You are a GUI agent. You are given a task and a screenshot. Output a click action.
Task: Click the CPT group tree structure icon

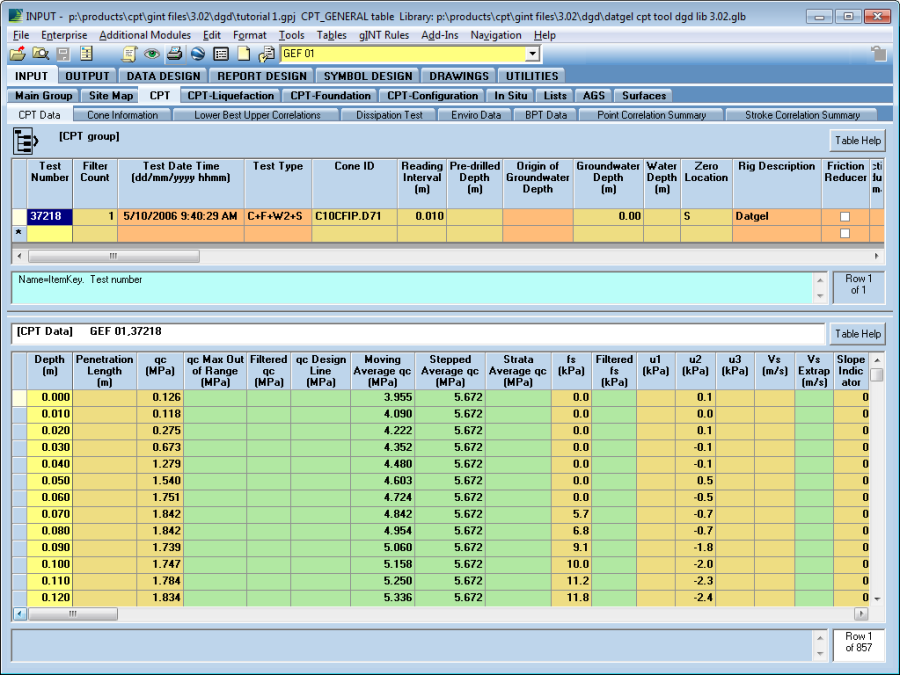tap(26, 141)
